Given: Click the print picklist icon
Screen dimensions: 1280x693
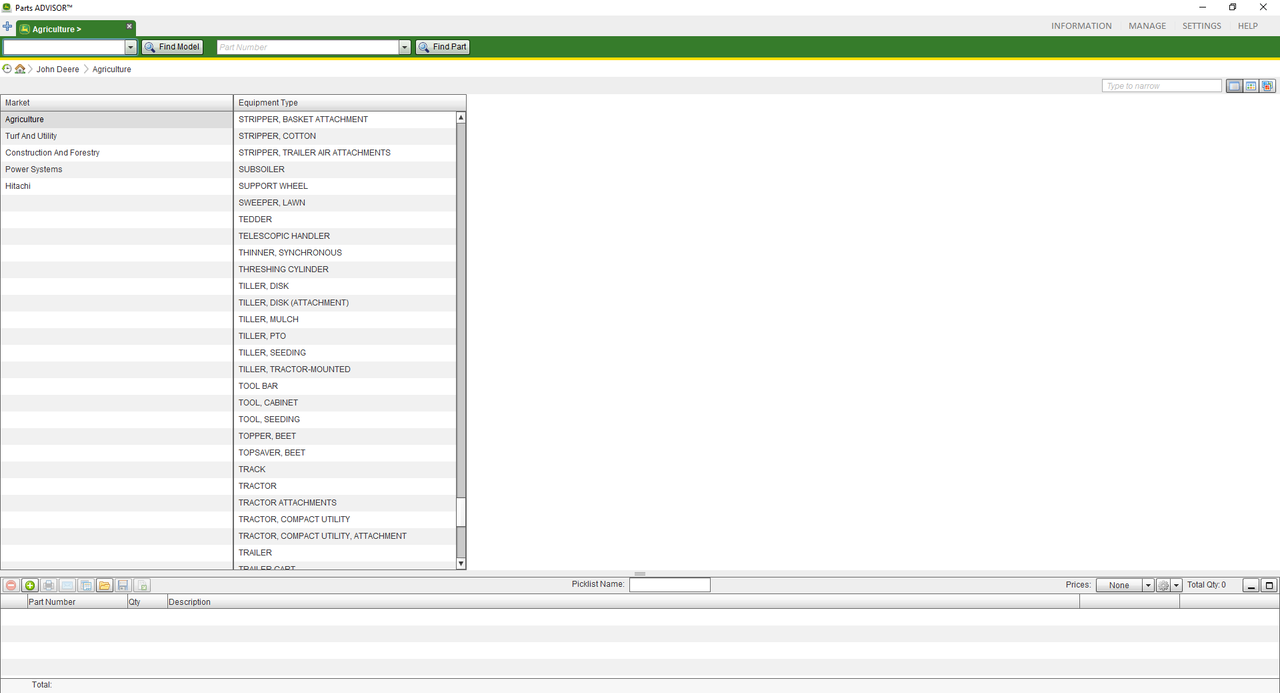Looking at the screenshot, I should click(48, 585).
